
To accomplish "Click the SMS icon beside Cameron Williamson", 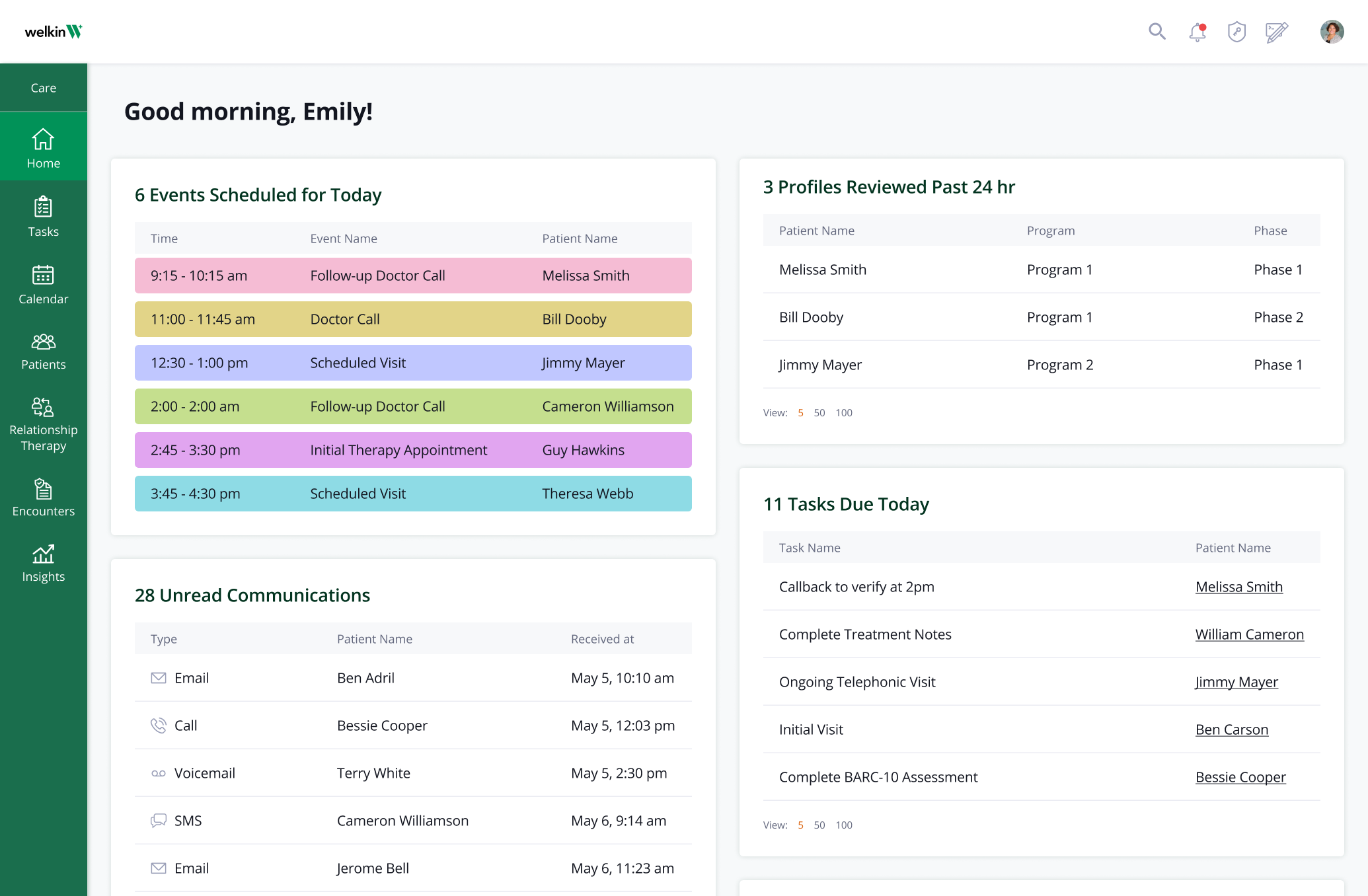I will click(159, 821).
